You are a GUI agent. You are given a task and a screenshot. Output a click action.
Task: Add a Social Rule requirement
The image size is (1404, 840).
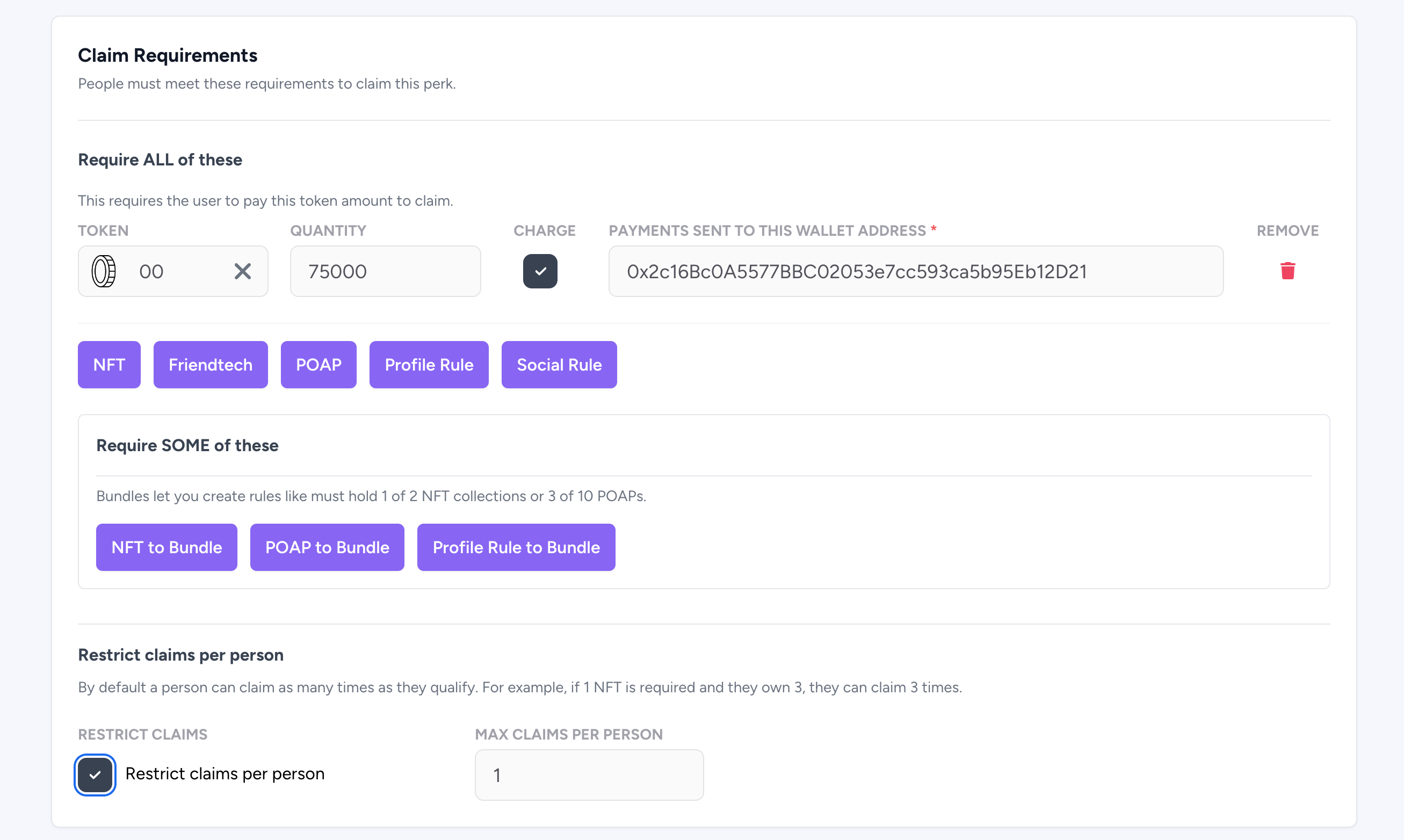(559, 365)
